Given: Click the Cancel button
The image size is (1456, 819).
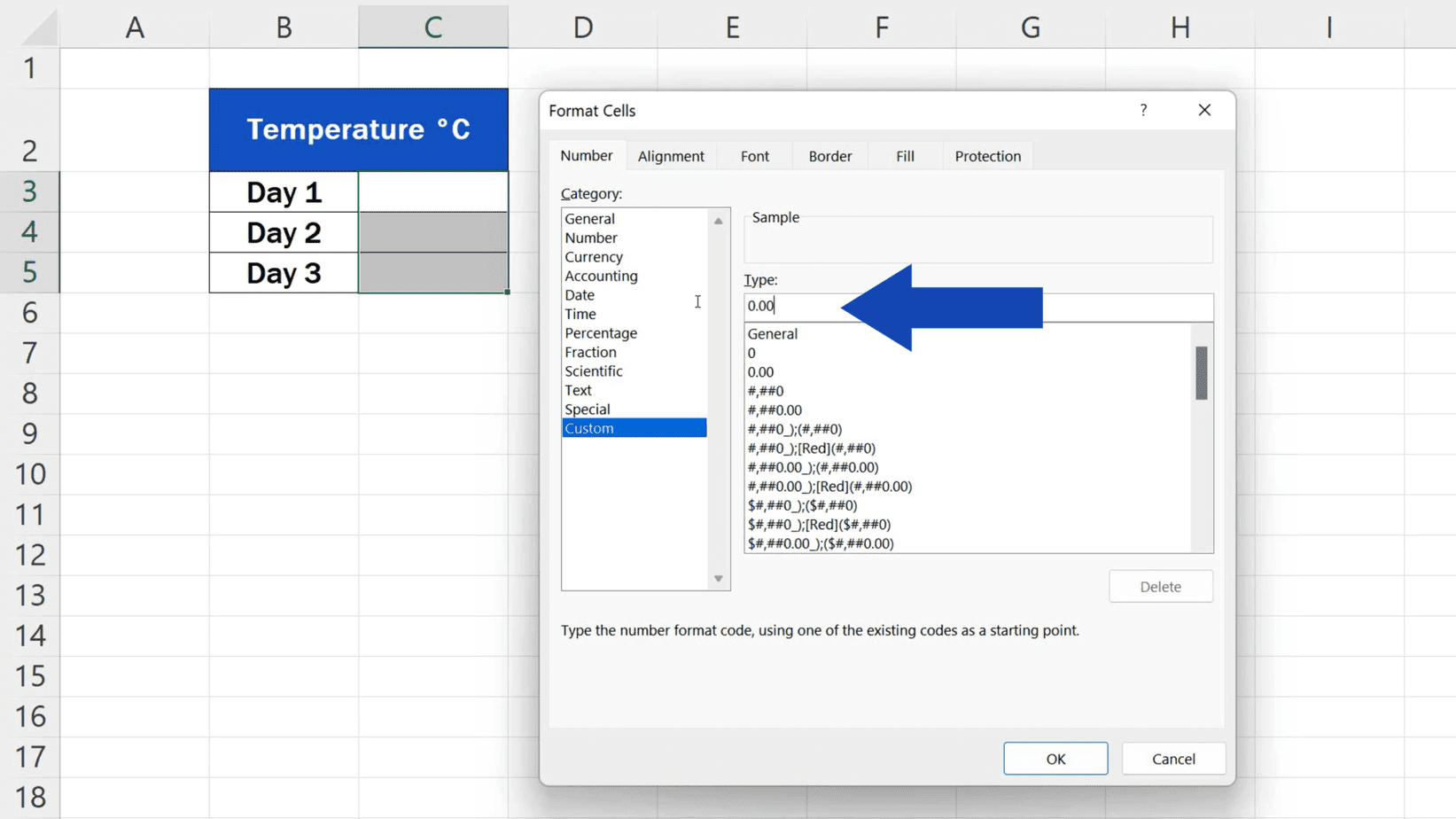Looking at the screenshot, I should point(1172,758).
